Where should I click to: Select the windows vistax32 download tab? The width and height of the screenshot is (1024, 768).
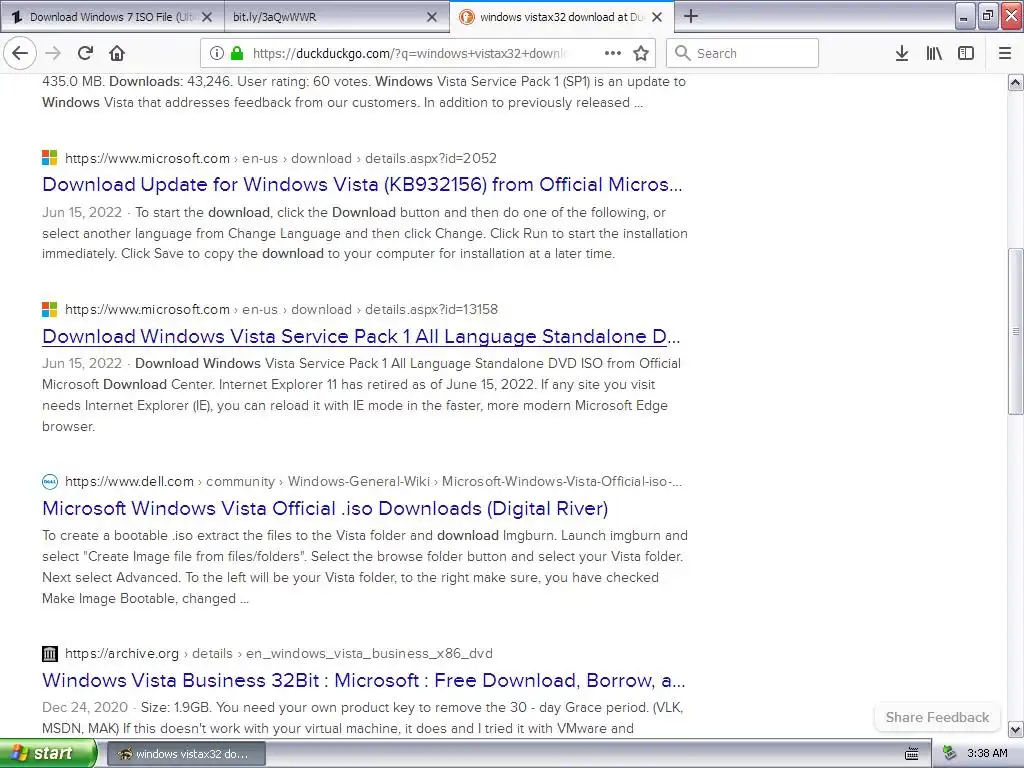562,17
